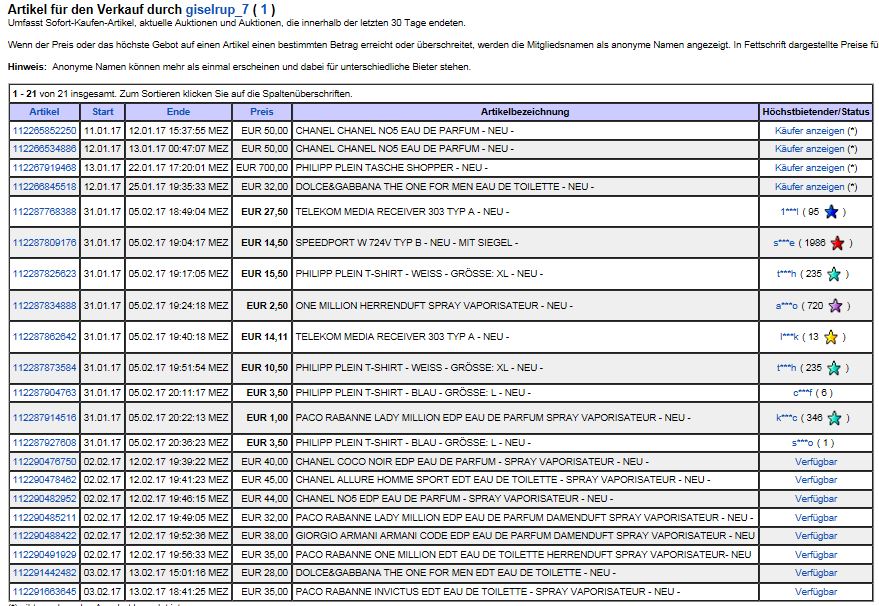Viewport: 879px width, 606px height.
Task: Open item number 112287862642
Action: [x=44, y=337]
